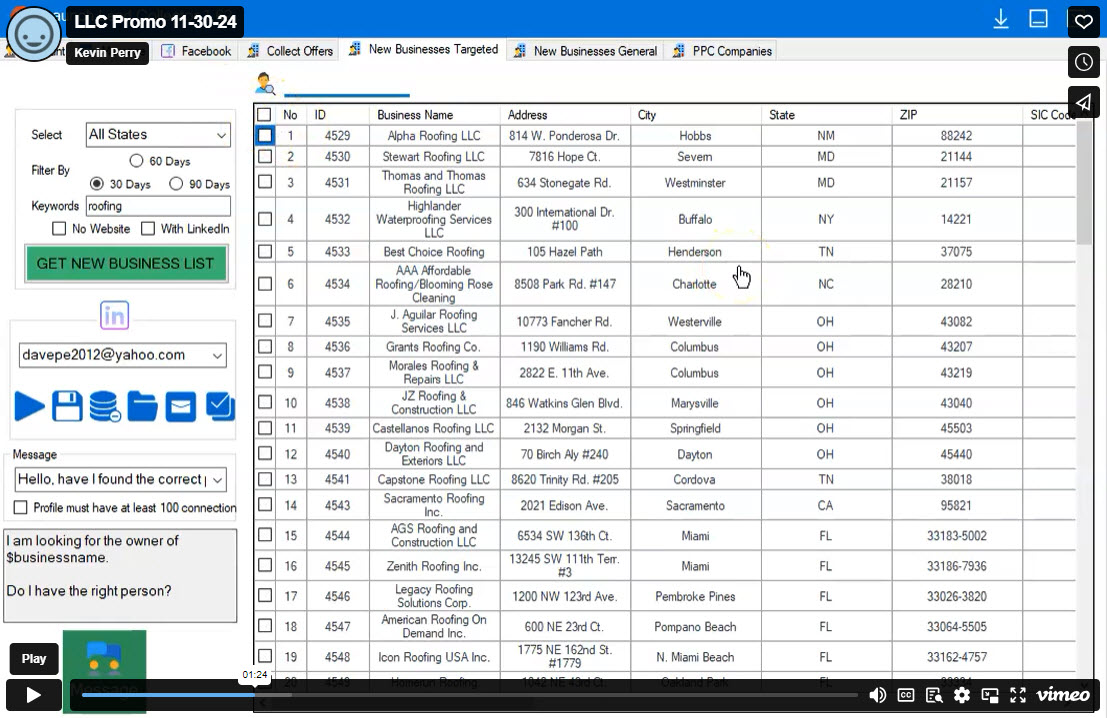Viewport: 1107px width, 718px height.
Task: Click the database remove icon
Action: point(105,406)
